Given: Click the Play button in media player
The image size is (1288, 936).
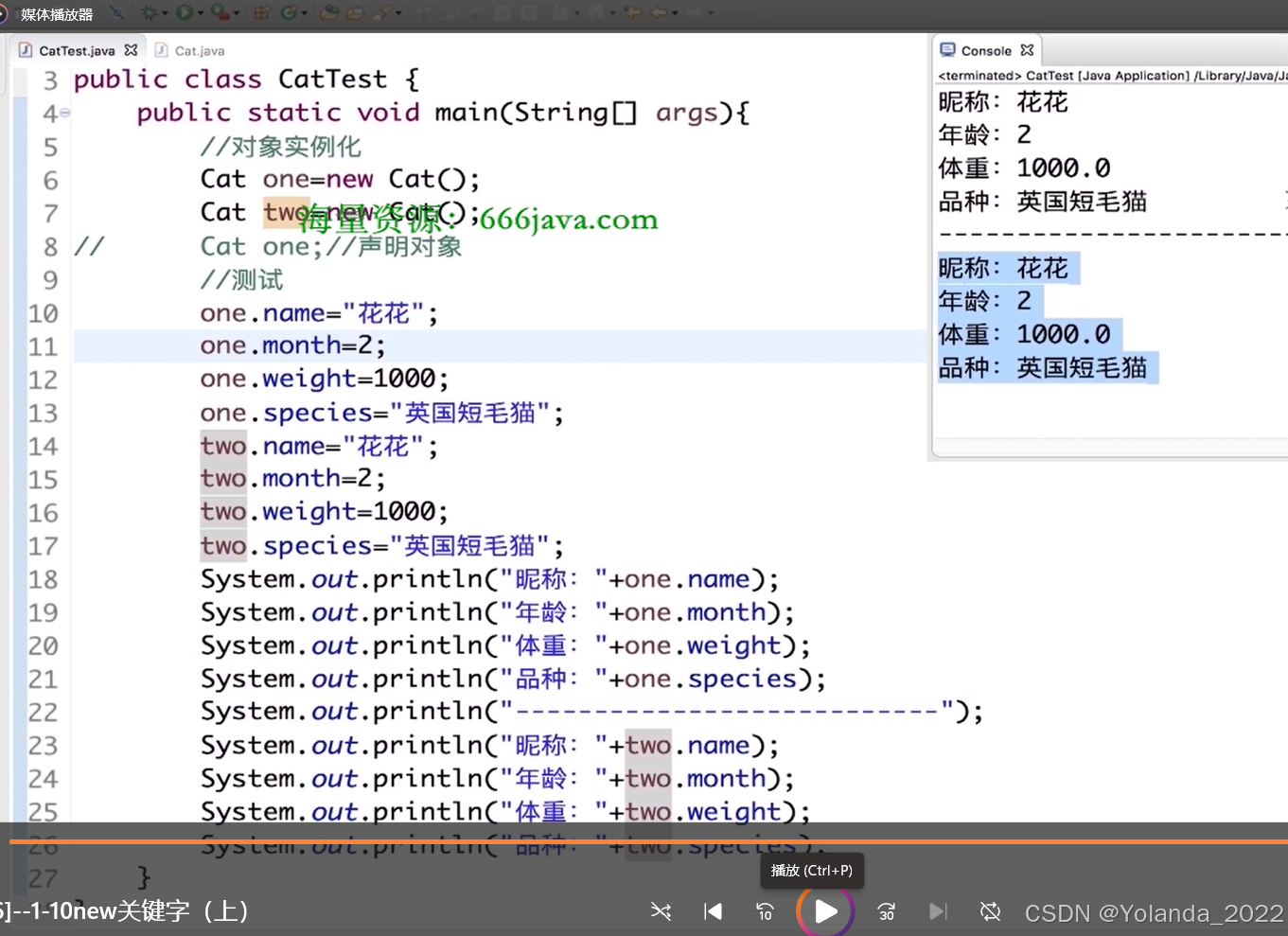Looking at the screenshot, I should pyautogui.click(x=825, y=911).
